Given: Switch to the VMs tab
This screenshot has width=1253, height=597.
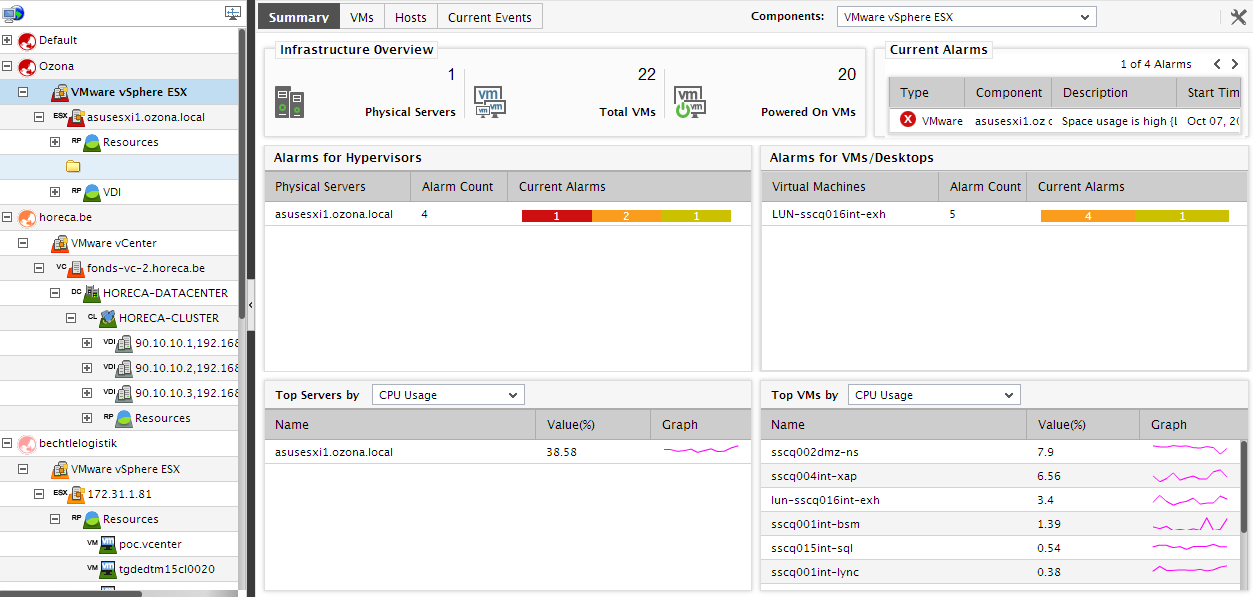Looking at the screenshot, I should coord(362,17).
